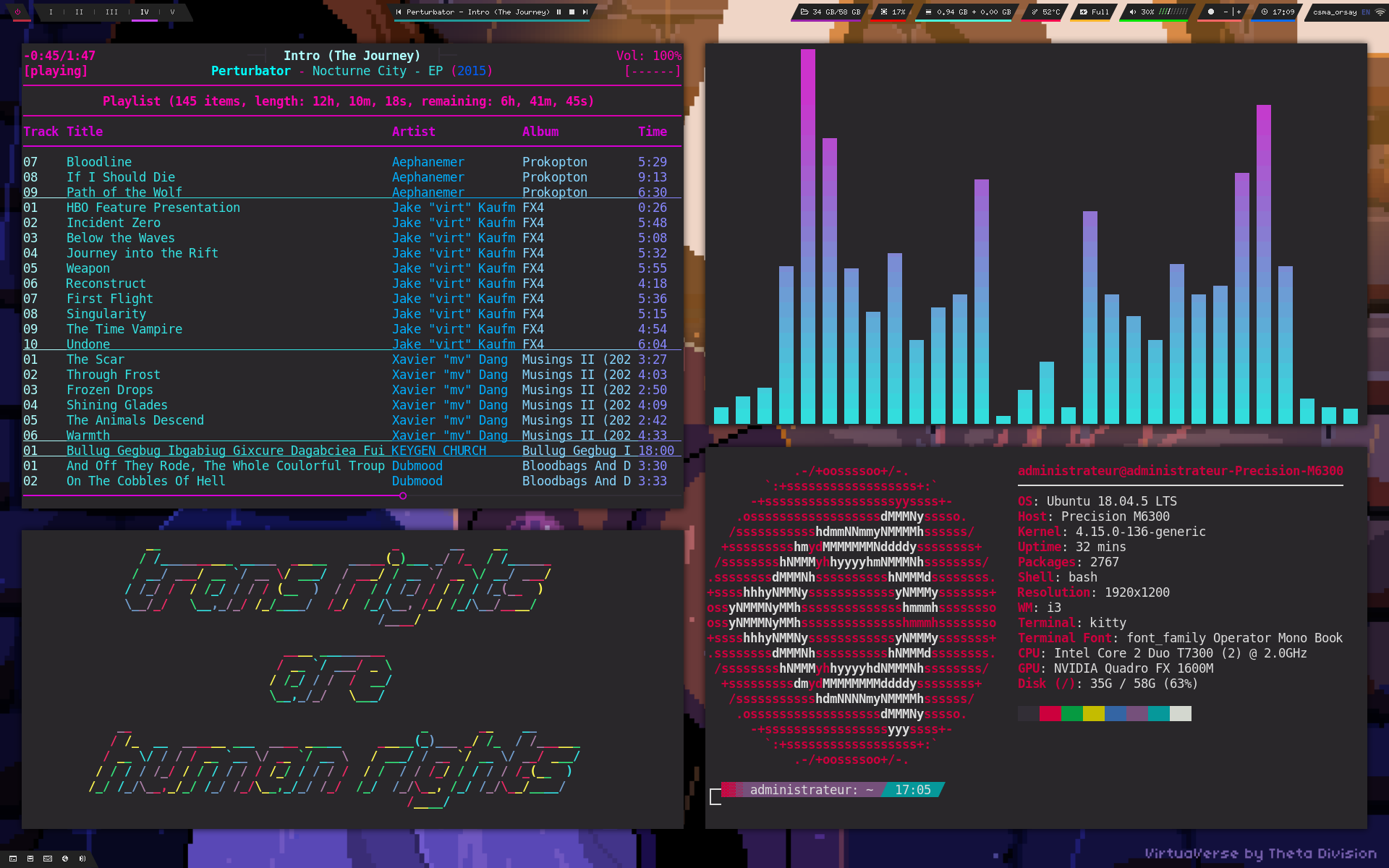Skip to previous track in top bar

[399, 12]
